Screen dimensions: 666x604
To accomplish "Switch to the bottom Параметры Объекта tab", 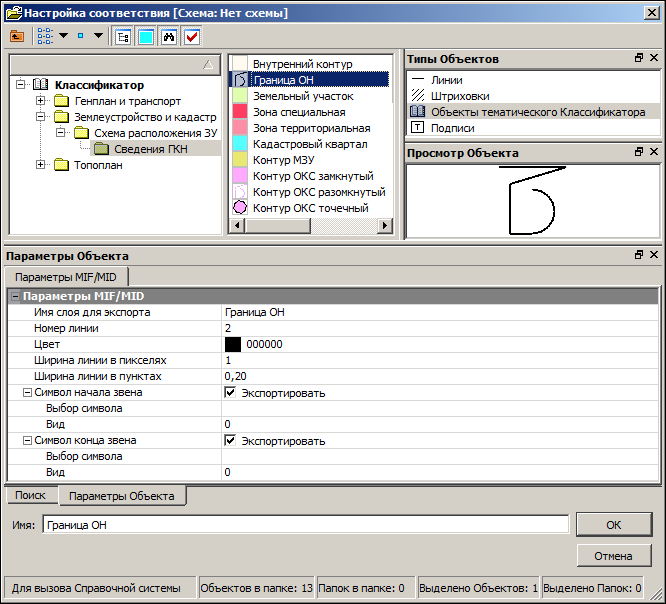I will pyautogui.click(x=121, y=496).
